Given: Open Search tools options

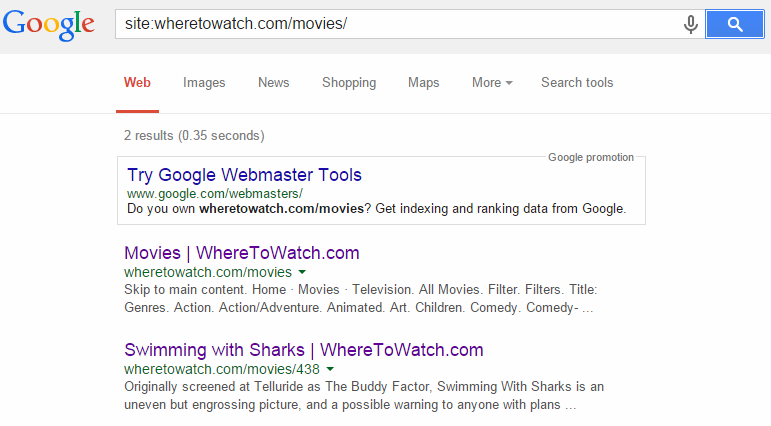Looking at the screenshot, I should tap(577, 83).
